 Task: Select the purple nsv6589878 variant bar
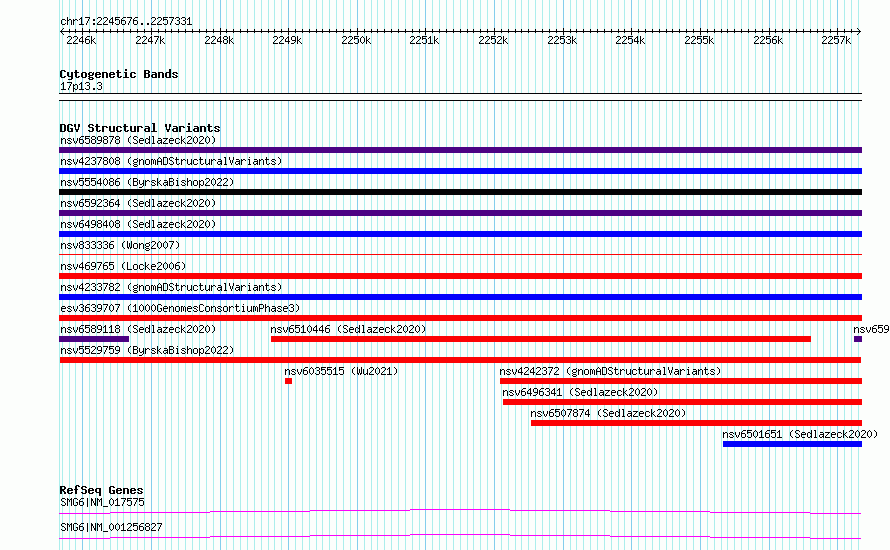pos(460,150)
